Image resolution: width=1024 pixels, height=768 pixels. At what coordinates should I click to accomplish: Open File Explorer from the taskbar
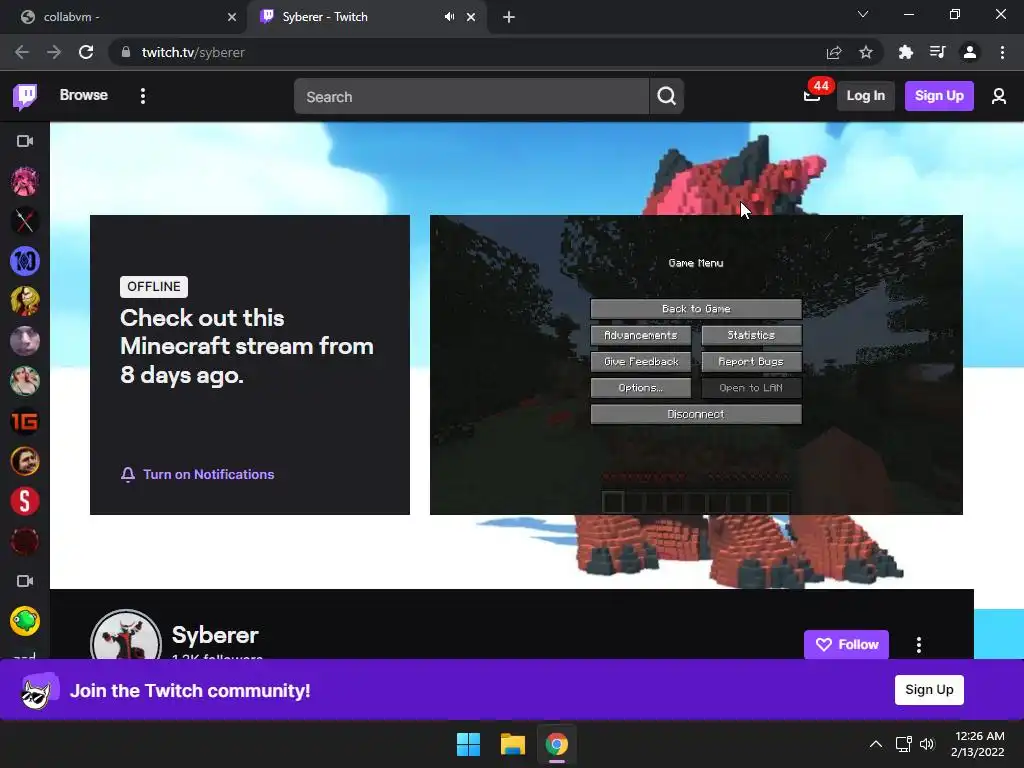(x=513, y=744)
